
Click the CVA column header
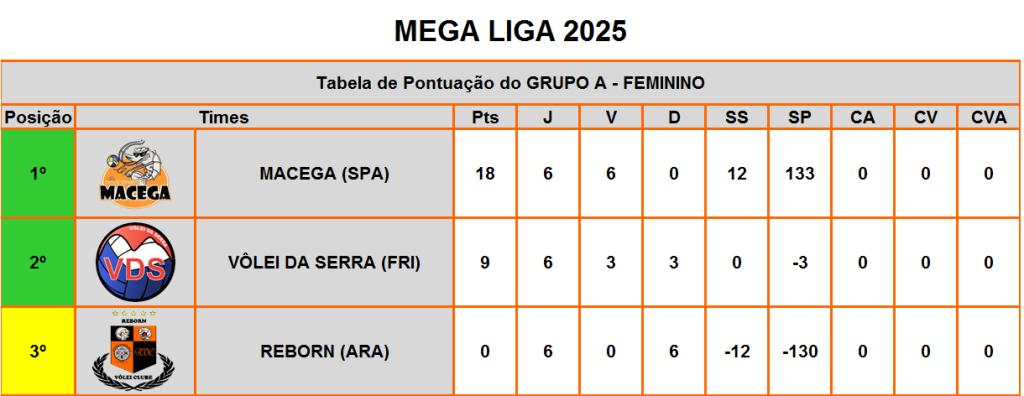coord(989,118)
